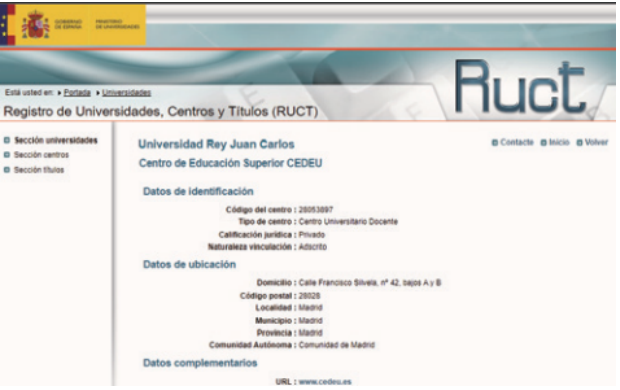Click the Universidad Rey Juan Carlos heading

coord(216,144)
